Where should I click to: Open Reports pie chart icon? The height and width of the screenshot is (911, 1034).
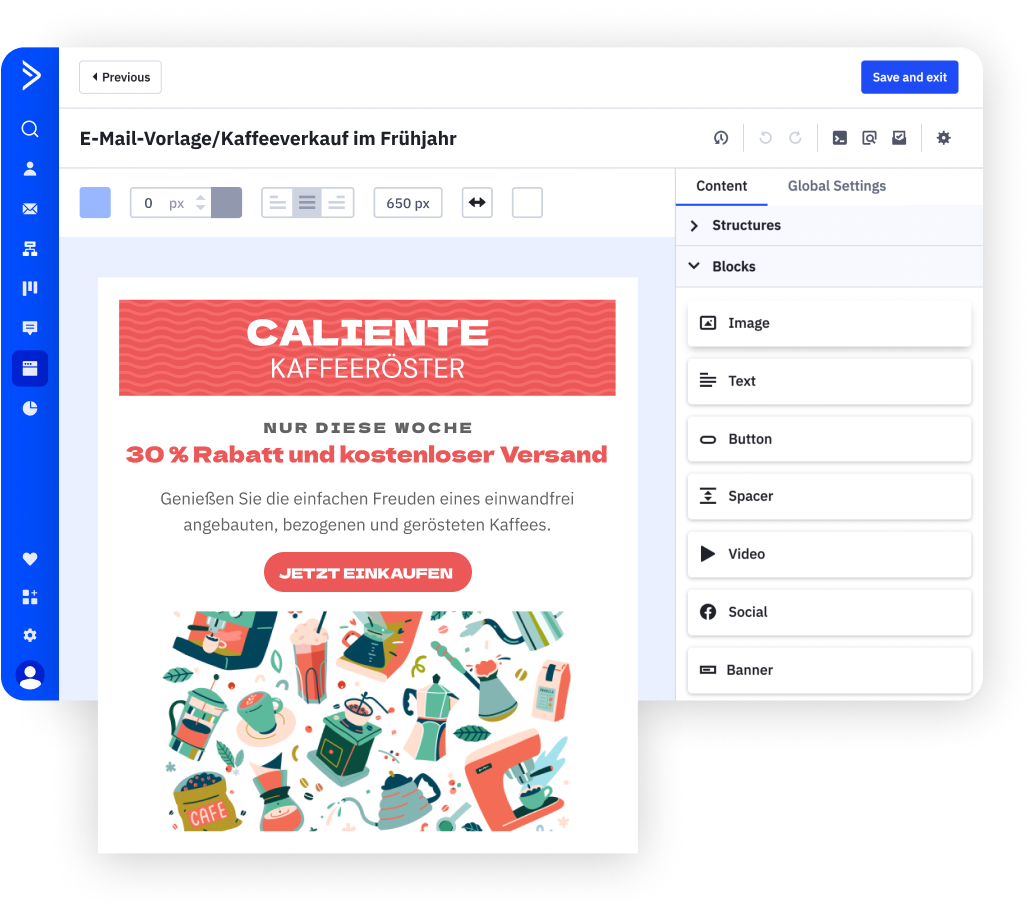30,408
